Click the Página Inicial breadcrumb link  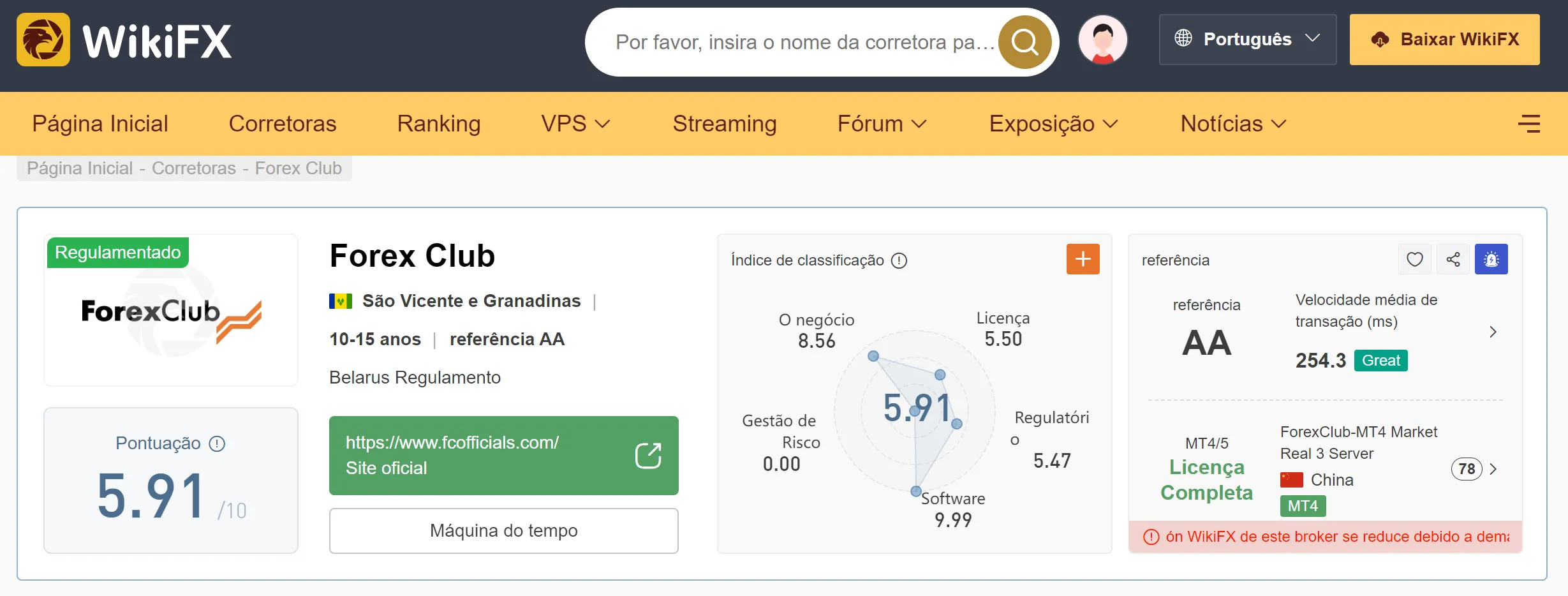(x=80, y=168)
